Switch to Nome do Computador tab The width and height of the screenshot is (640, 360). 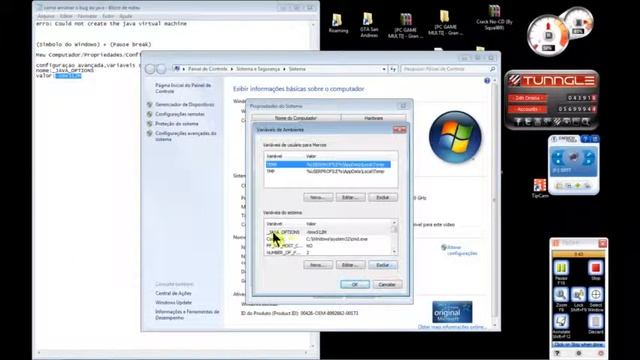click(296, 118)
